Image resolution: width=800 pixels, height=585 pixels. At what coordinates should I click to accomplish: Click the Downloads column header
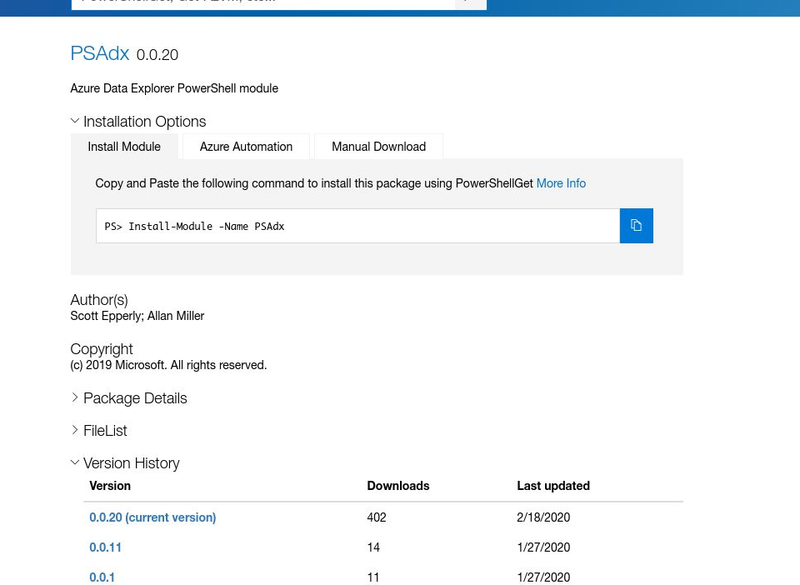398,486
